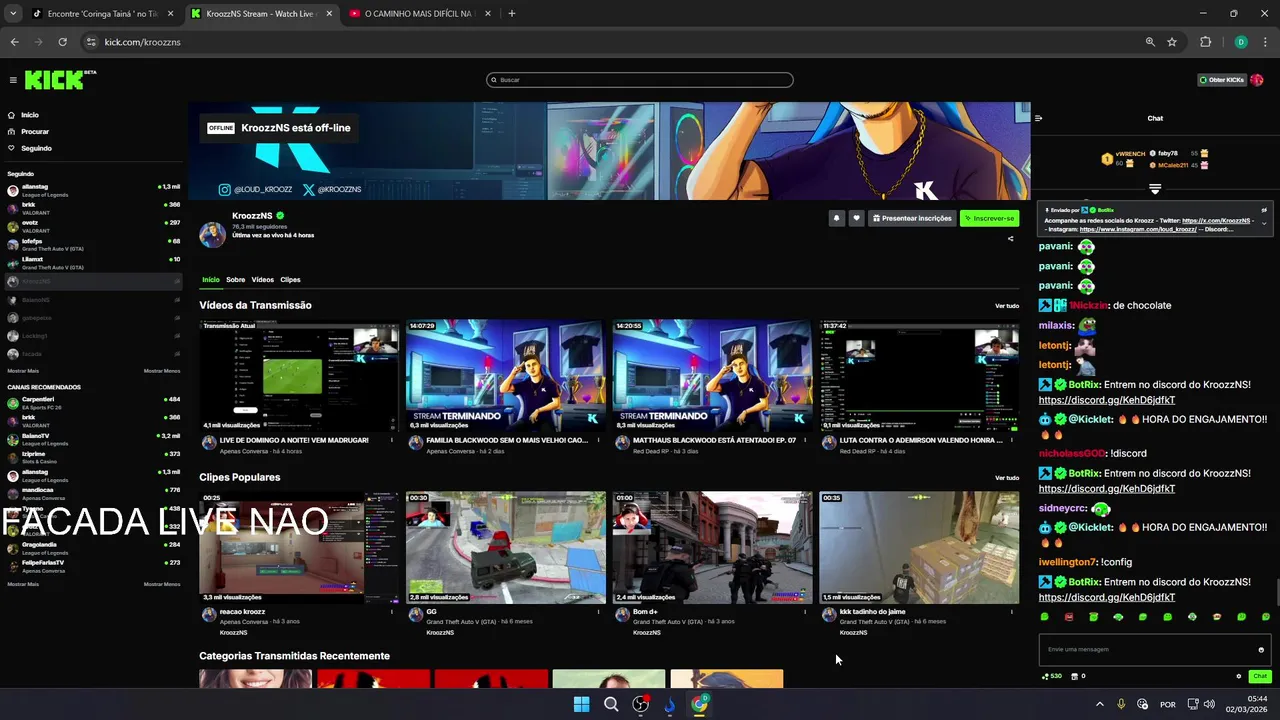Open the Bom d+ clip thumbnail
Viewport: 1280px width, 720px height.
coord(713,548)
